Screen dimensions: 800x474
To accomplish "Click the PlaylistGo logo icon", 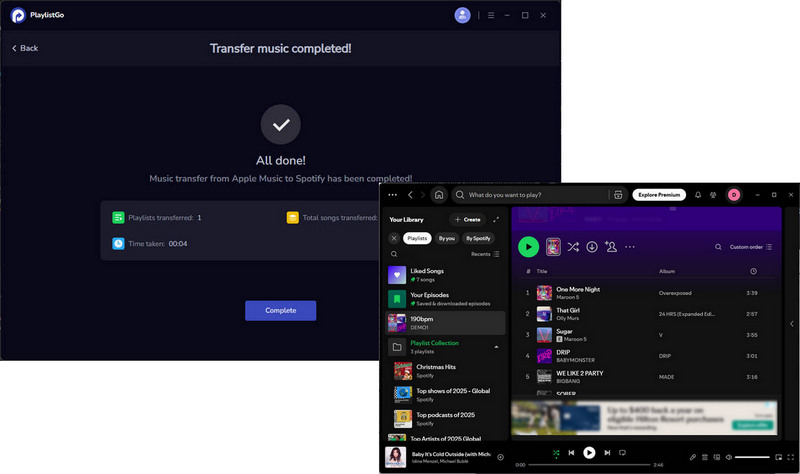I will [x=18, y=15].
